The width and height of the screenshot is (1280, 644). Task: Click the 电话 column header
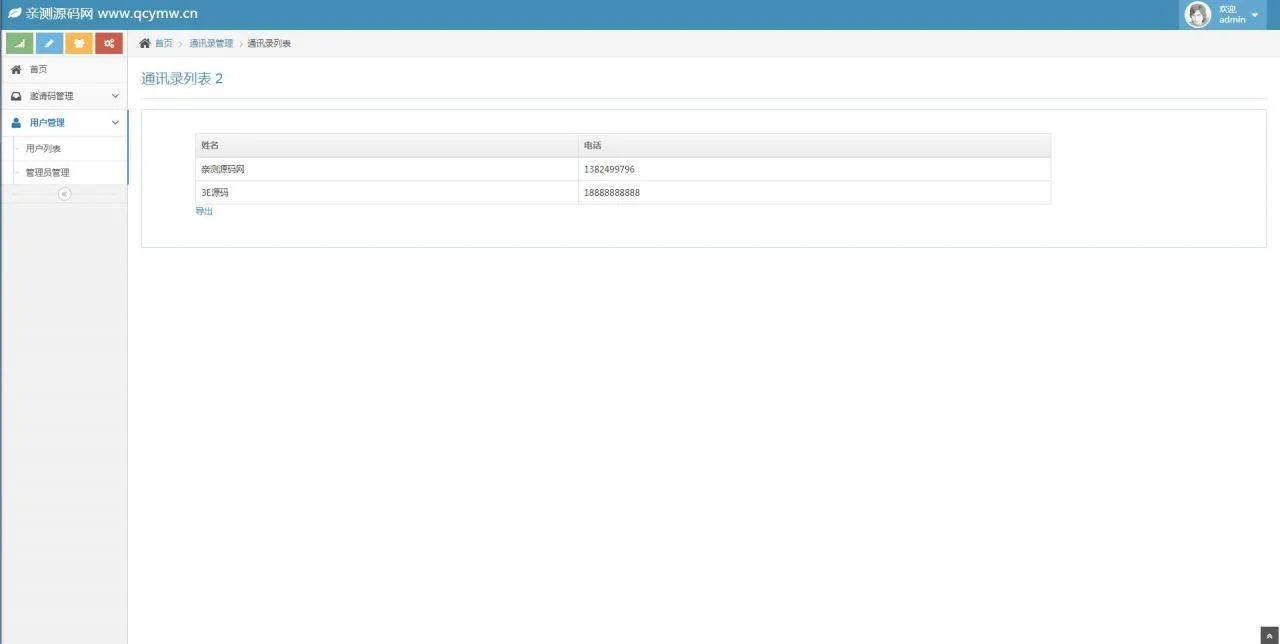pos(593,146)
